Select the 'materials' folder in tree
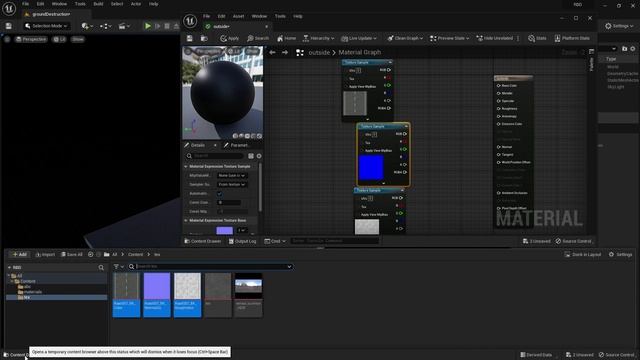 [33, 292]
